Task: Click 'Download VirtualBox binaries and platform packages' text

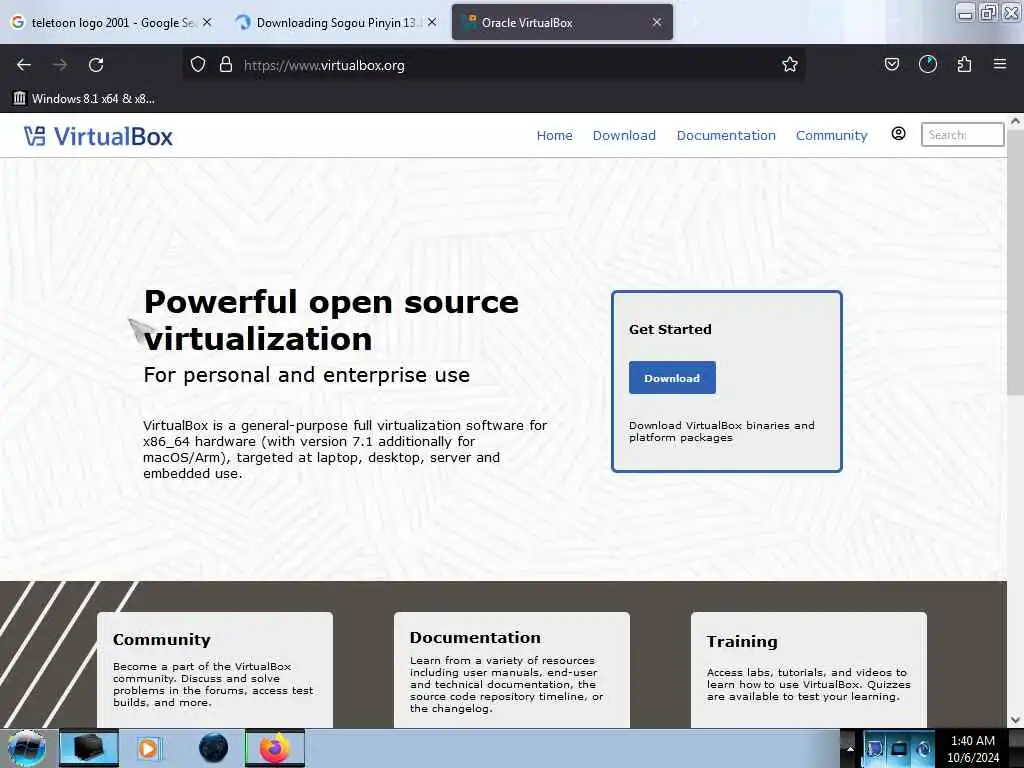Action: pos(722,431)
